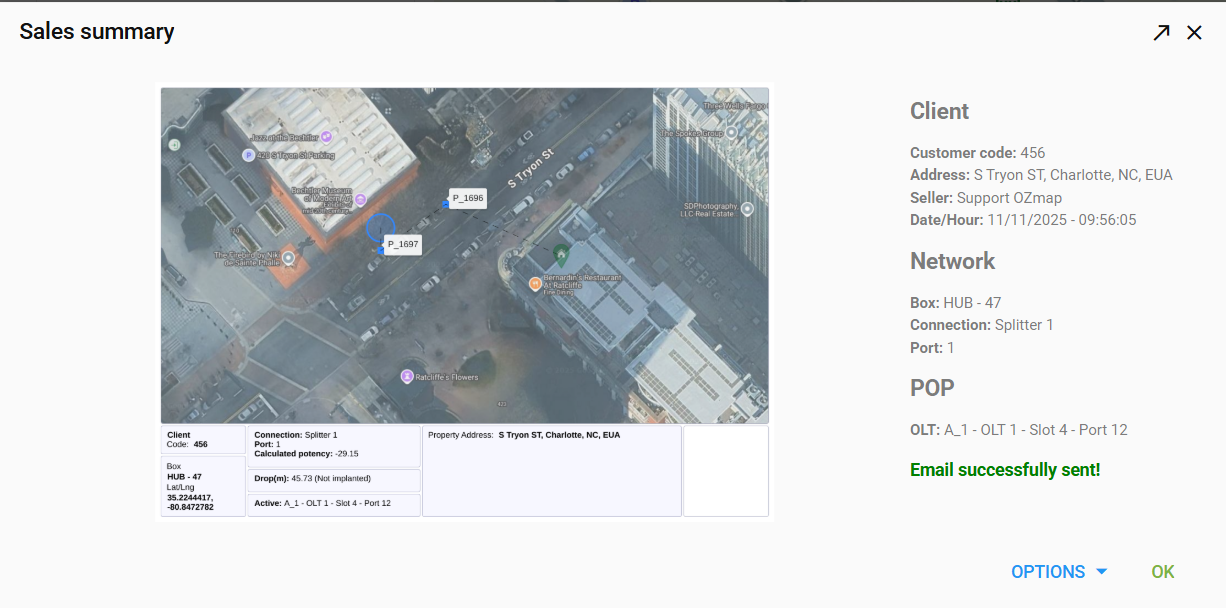Click Client Code: 456 cell in table
1226x608 pixels.
[x=203, y=440]
